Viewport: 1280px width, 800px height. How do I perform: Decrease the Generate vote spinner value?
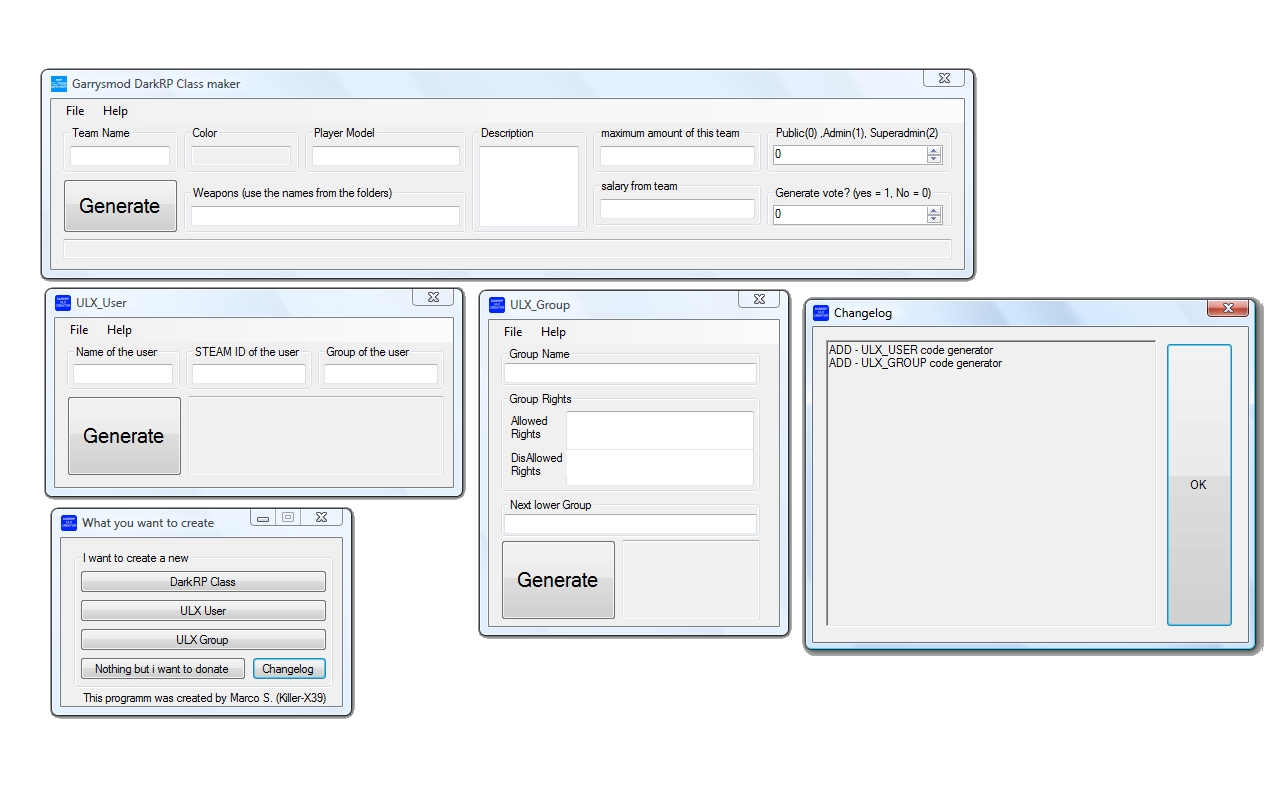(934, 219)
